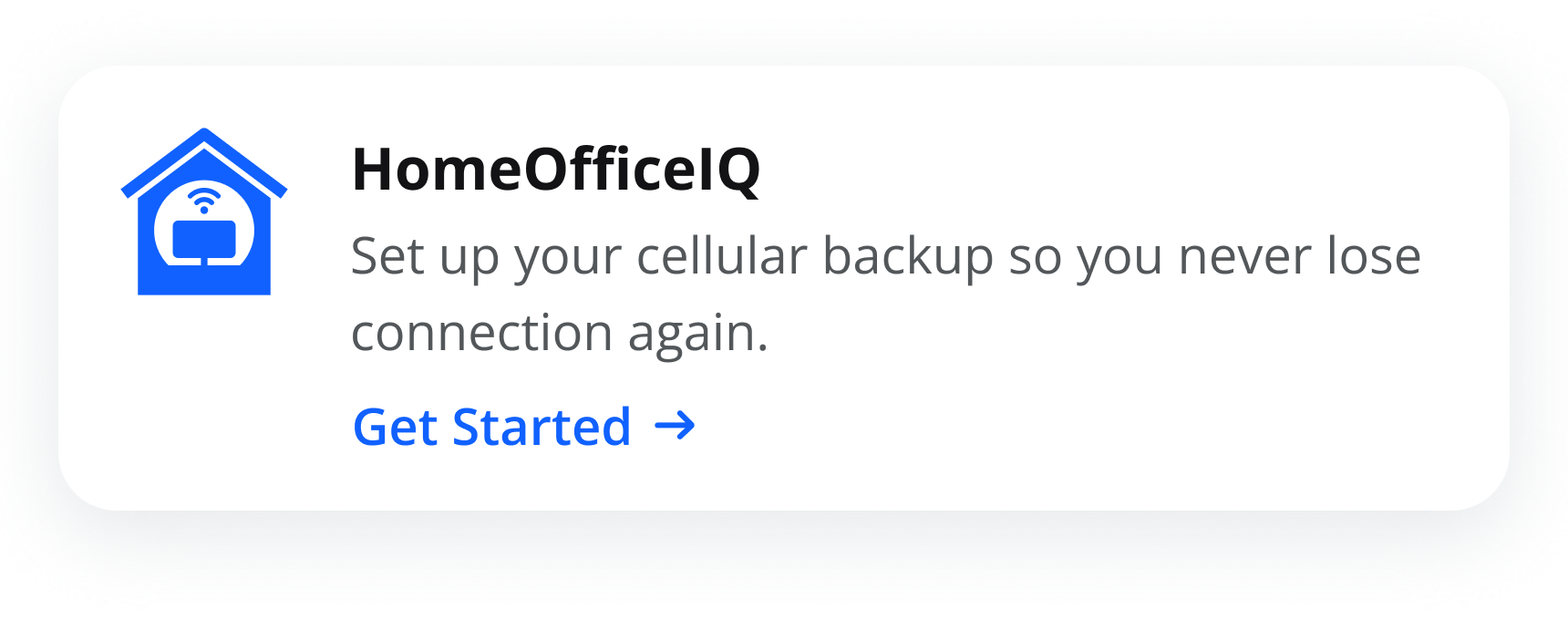This screenshot has width=1568, height=620.
Task: Click the word "cellular" in the description
Action: tap(721, 256)
